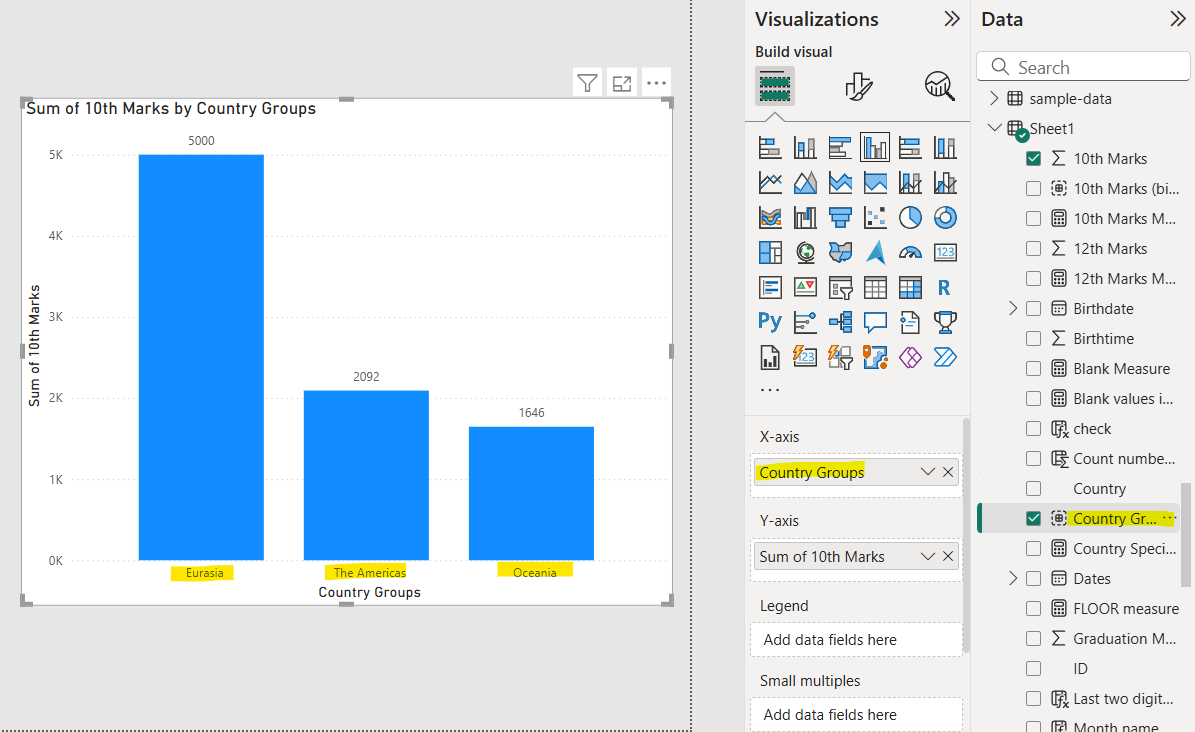Select the R script visual
The image size is (1195, 732).
[x=945, y=287]
